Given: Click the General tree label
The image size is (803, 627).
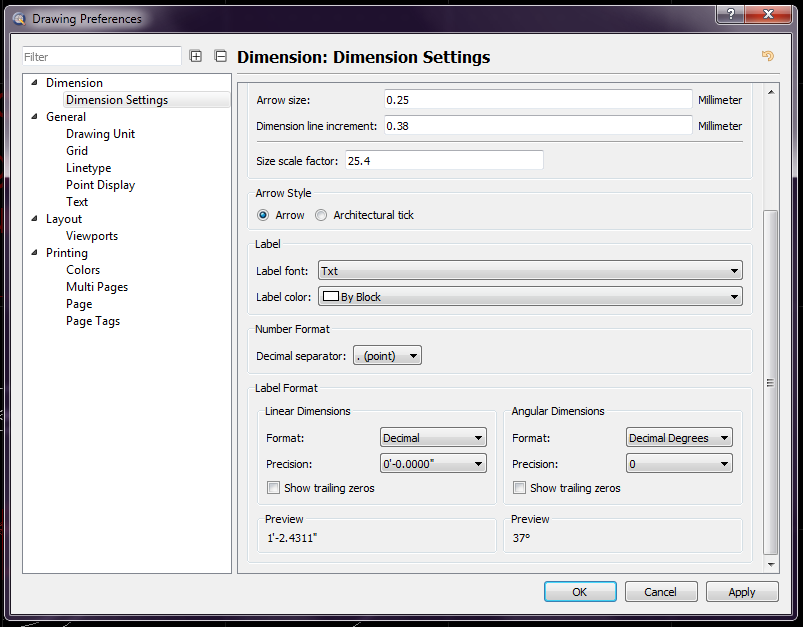Looking at the screenshot, I should point(66,117).
